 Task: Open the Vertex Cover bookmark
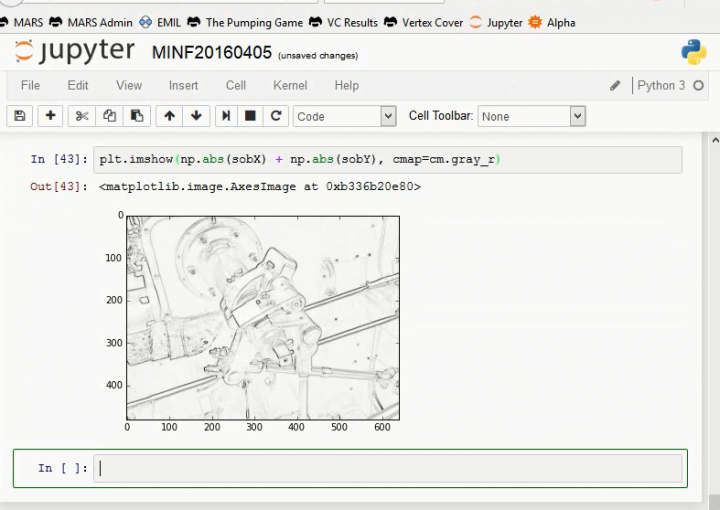[x=424, y=22]
